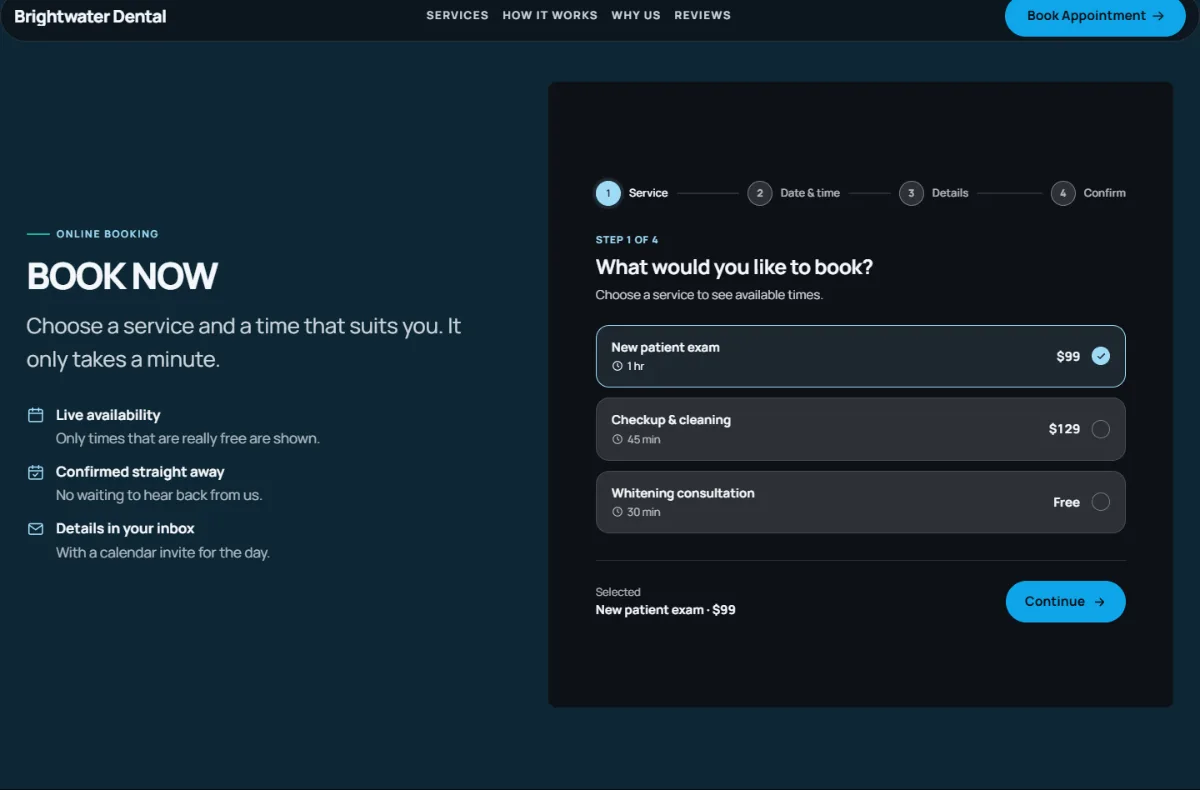Open the Why Us nav item
Screen dimensions: 1200x790
click(x=636, y=15)
